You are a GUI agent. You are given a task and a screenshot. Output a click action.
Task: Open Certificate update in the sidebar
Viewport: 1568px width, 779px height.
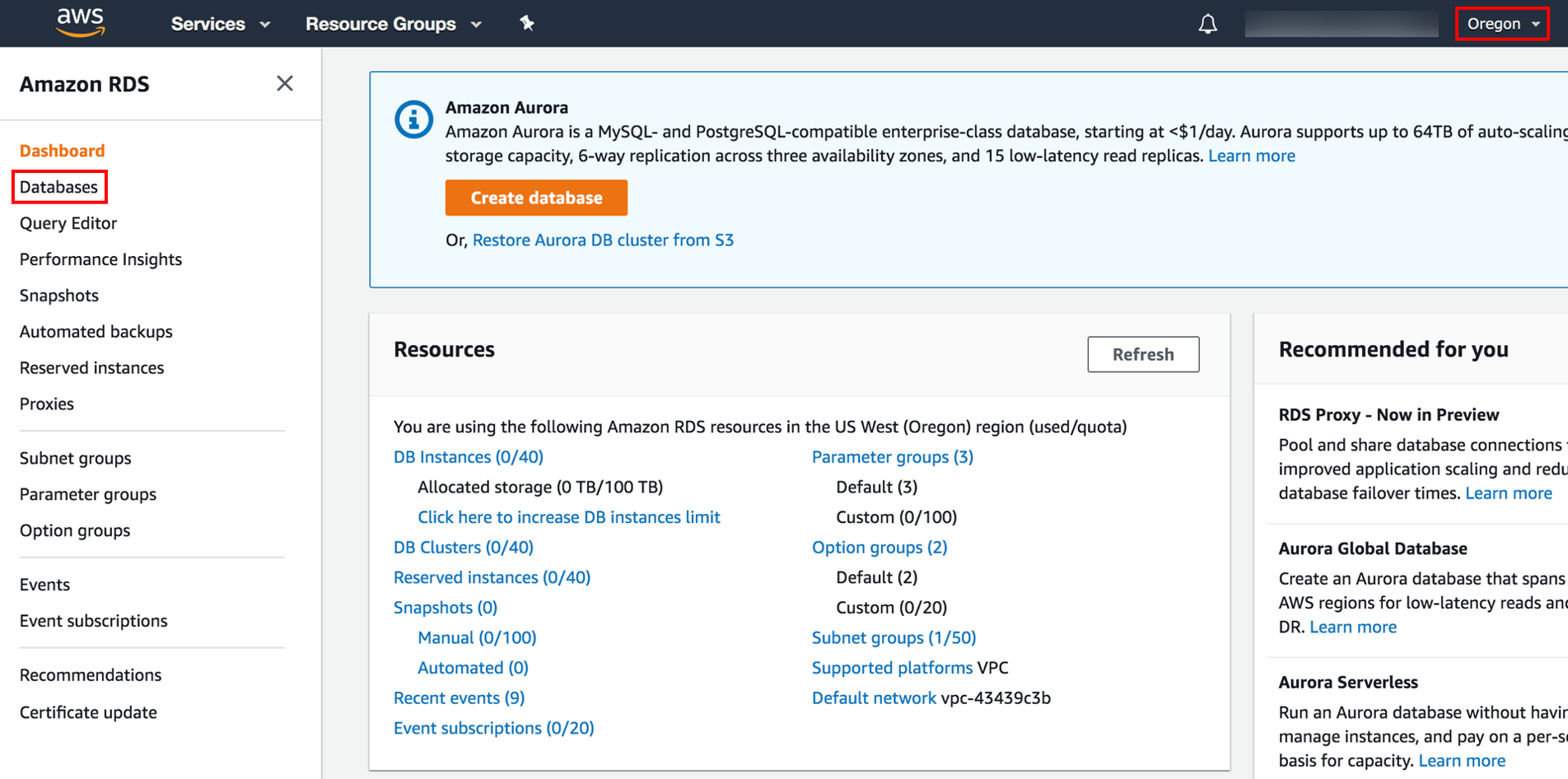pyautogui.click(x=88, y=712)
